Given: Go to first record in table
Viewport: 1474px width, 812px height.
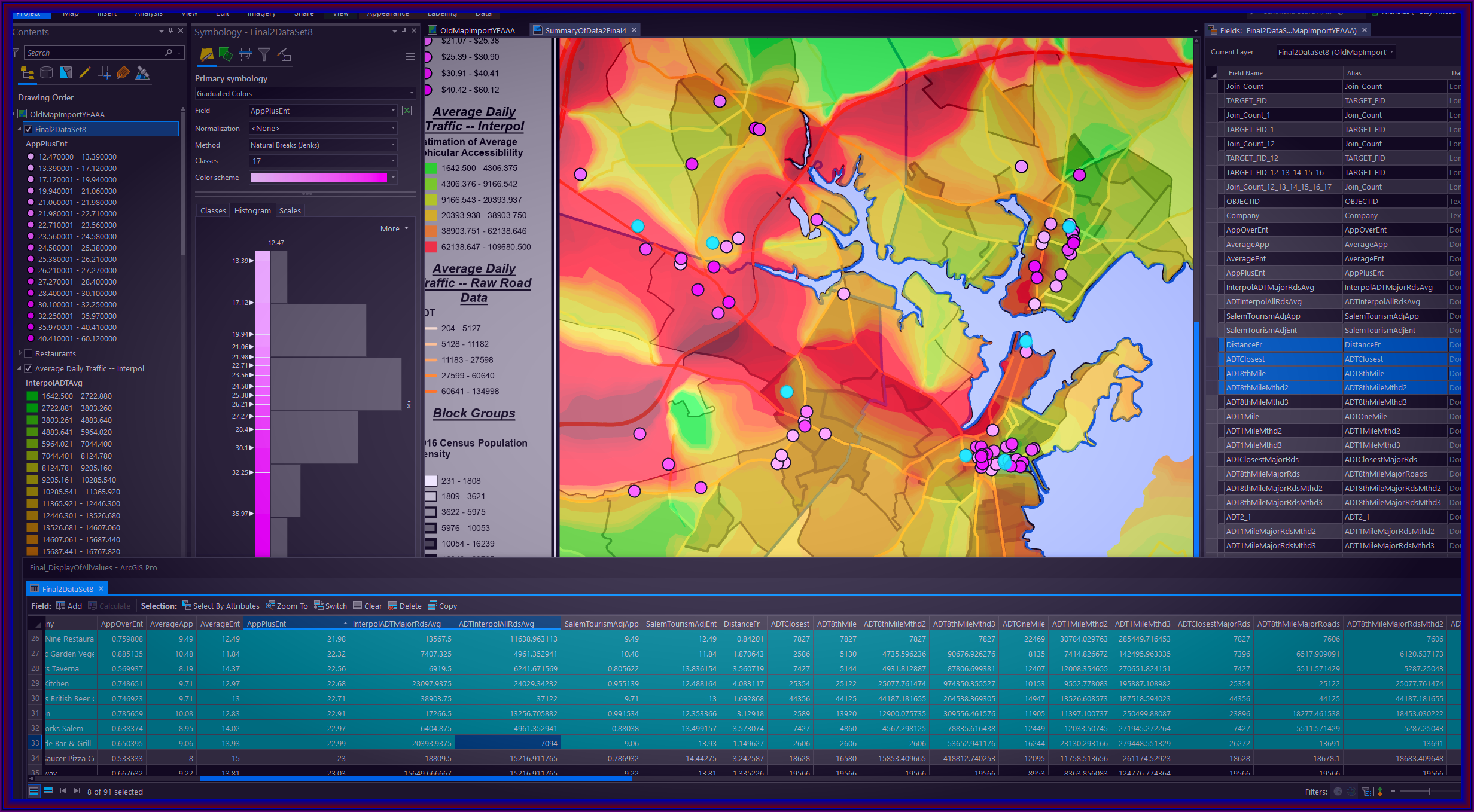Looking at the screenshot, I should 63,790.
